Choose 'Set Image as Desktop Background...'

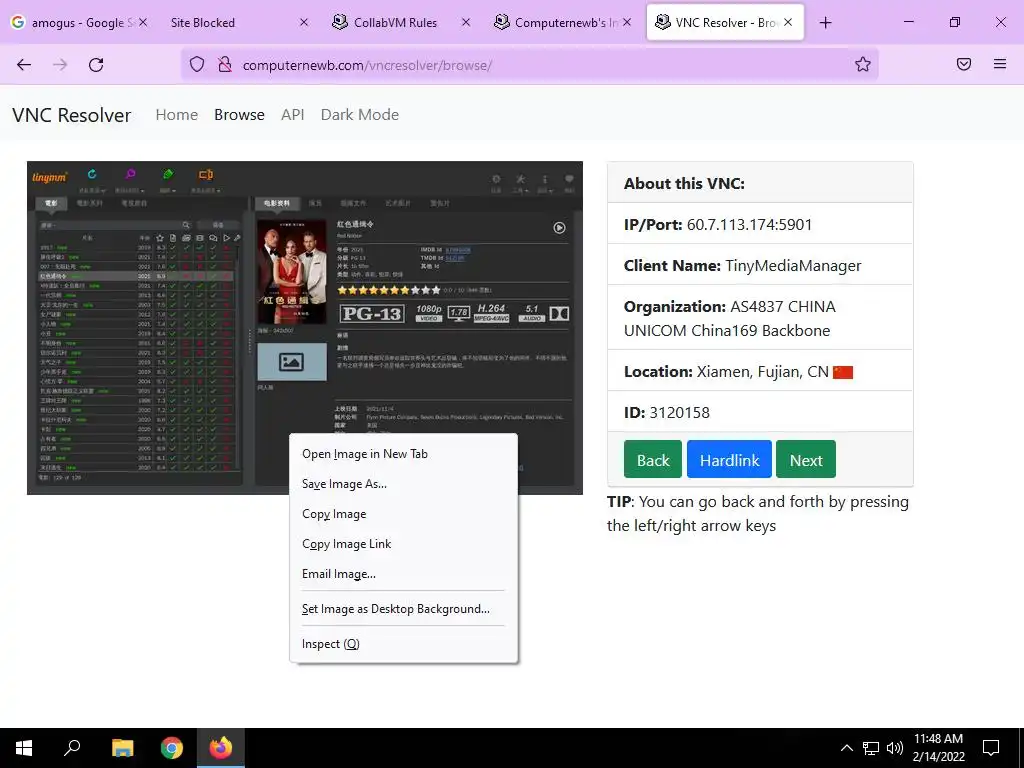click(x=404, y=609)
